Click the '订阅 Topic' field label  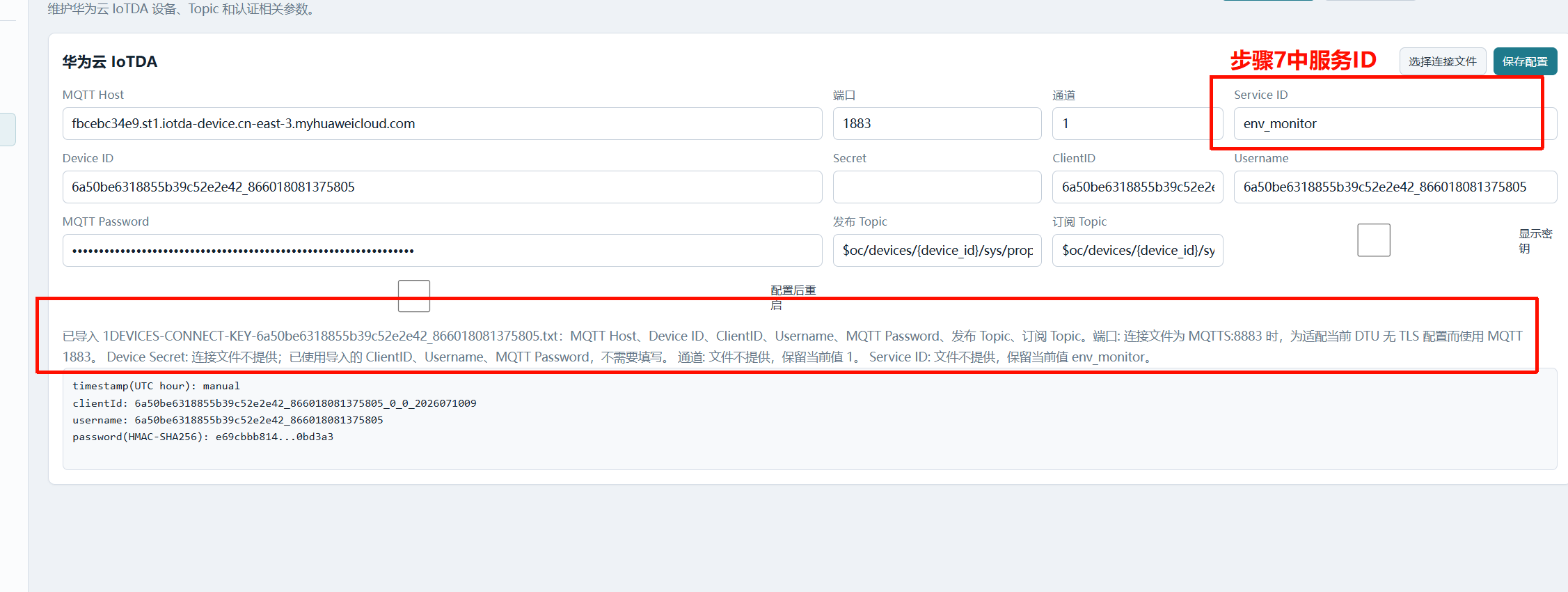[1079, 221]
